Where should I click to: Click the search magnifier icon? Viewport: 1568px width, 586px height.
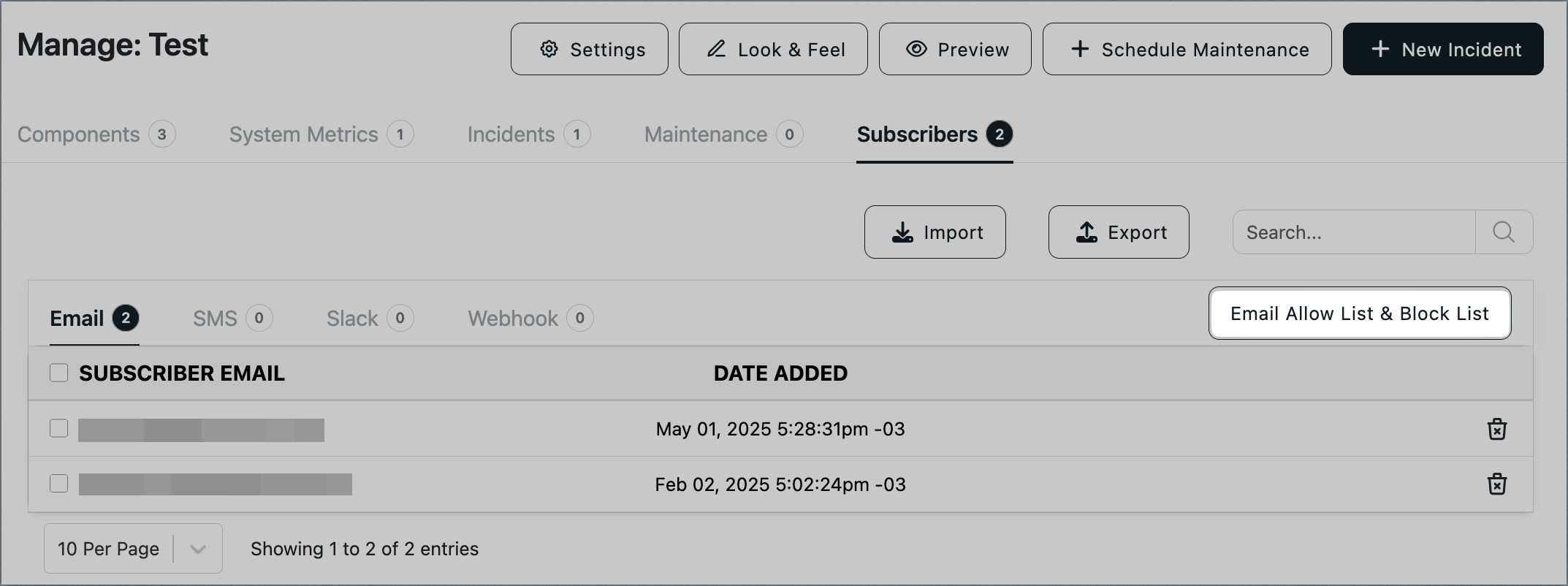pyautogui.click(x=1504, y=232)
